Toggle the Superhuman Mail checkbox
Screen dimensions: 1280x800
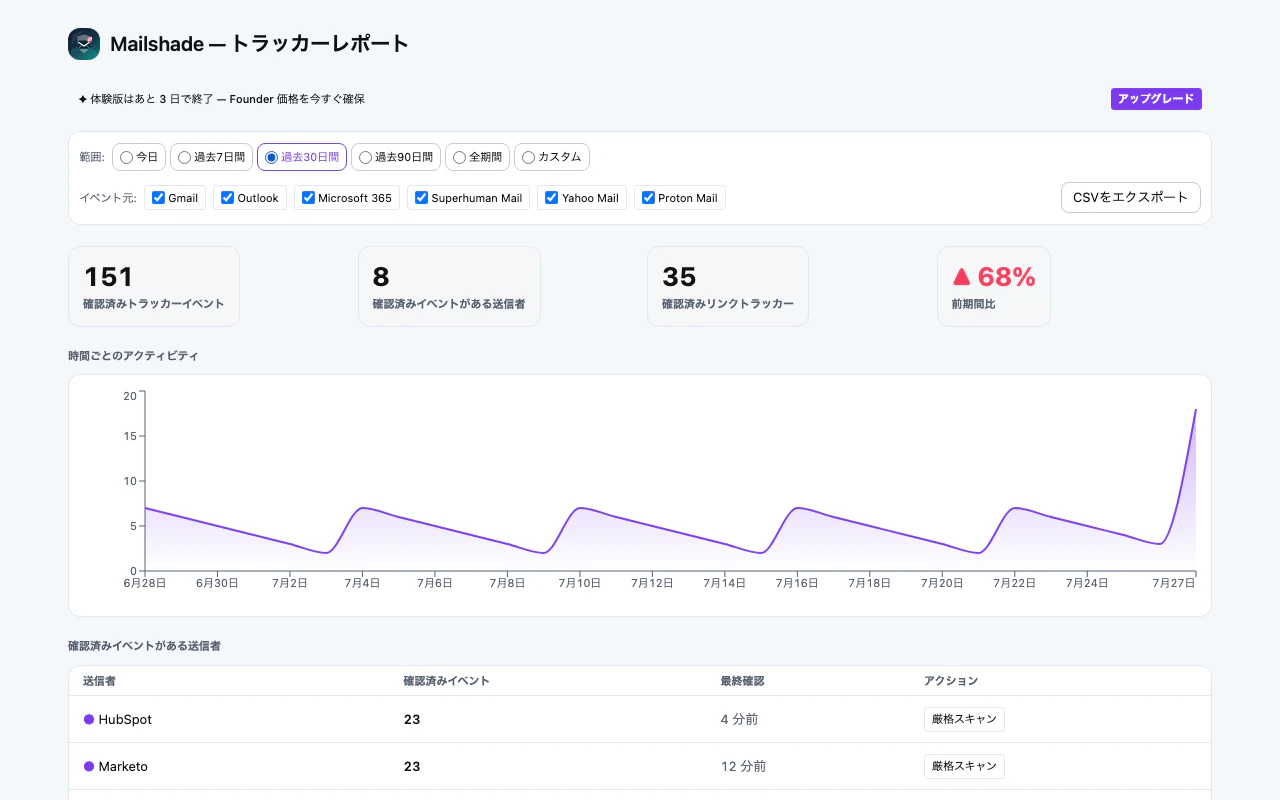[x=421, y=198]
